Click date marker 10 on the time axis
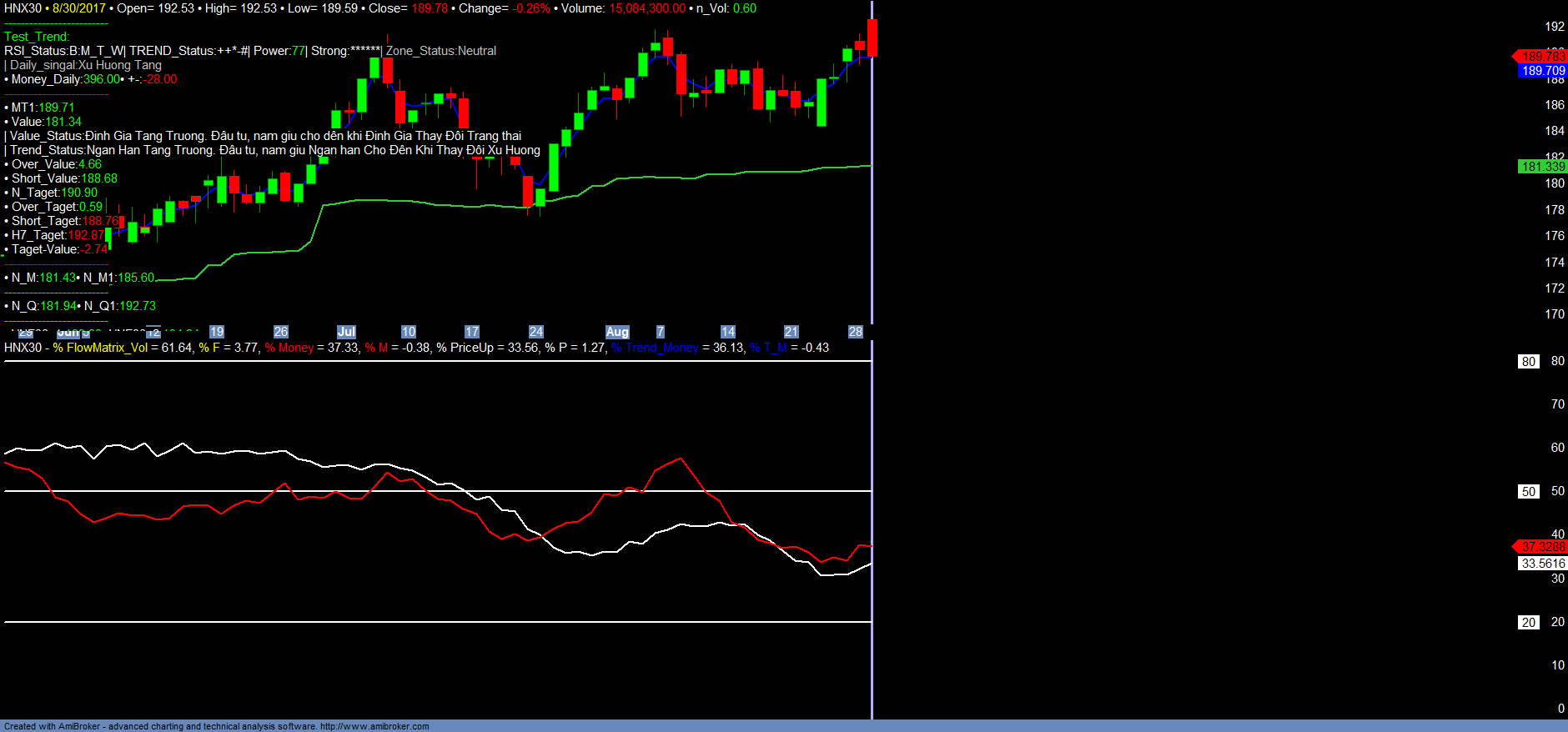Image resolution: width=1568 pixels, height=732 pixels. click(409, 332)
